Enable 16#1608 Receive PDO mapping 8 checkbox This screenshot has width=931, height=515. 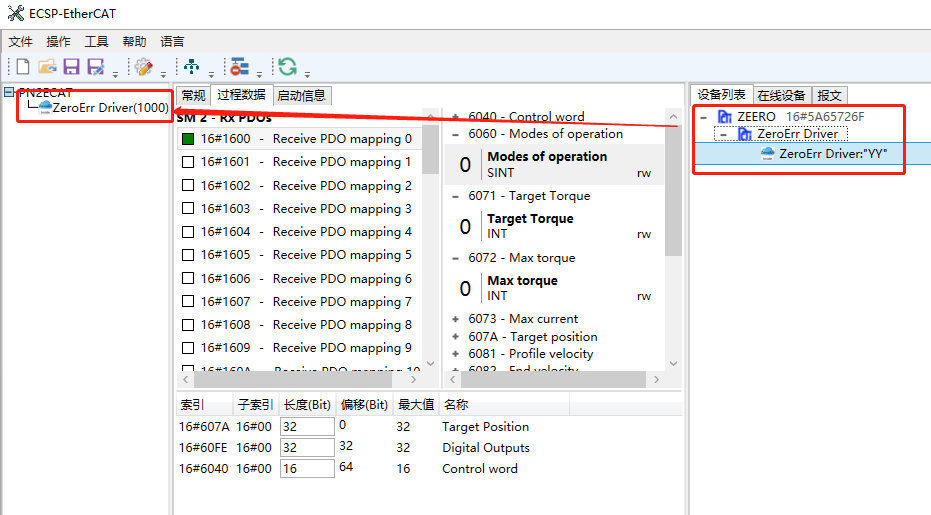point(188,325)
